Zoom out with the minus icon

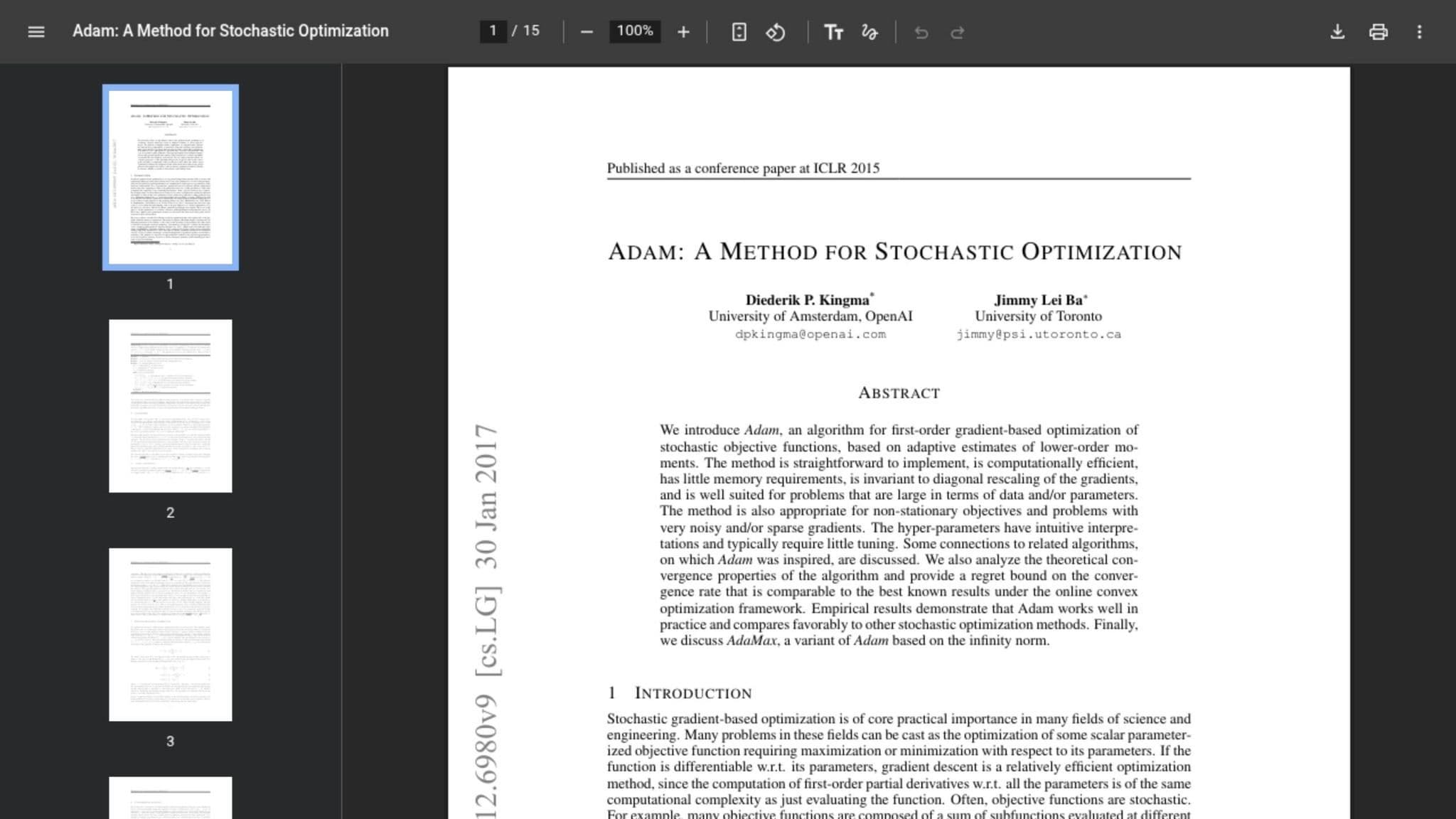(587, 32)
